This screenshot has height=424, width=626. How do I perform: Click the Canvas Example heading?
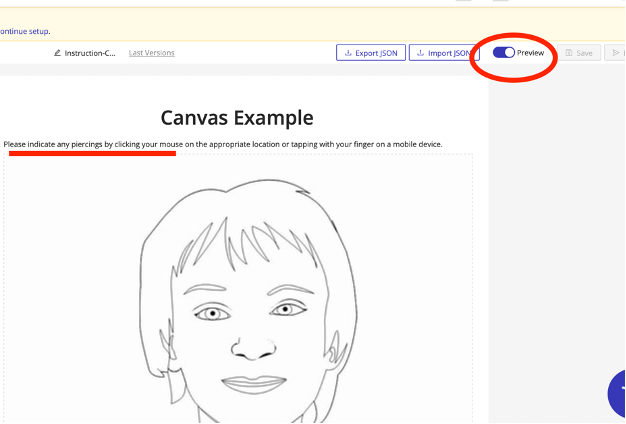point(237,118)
